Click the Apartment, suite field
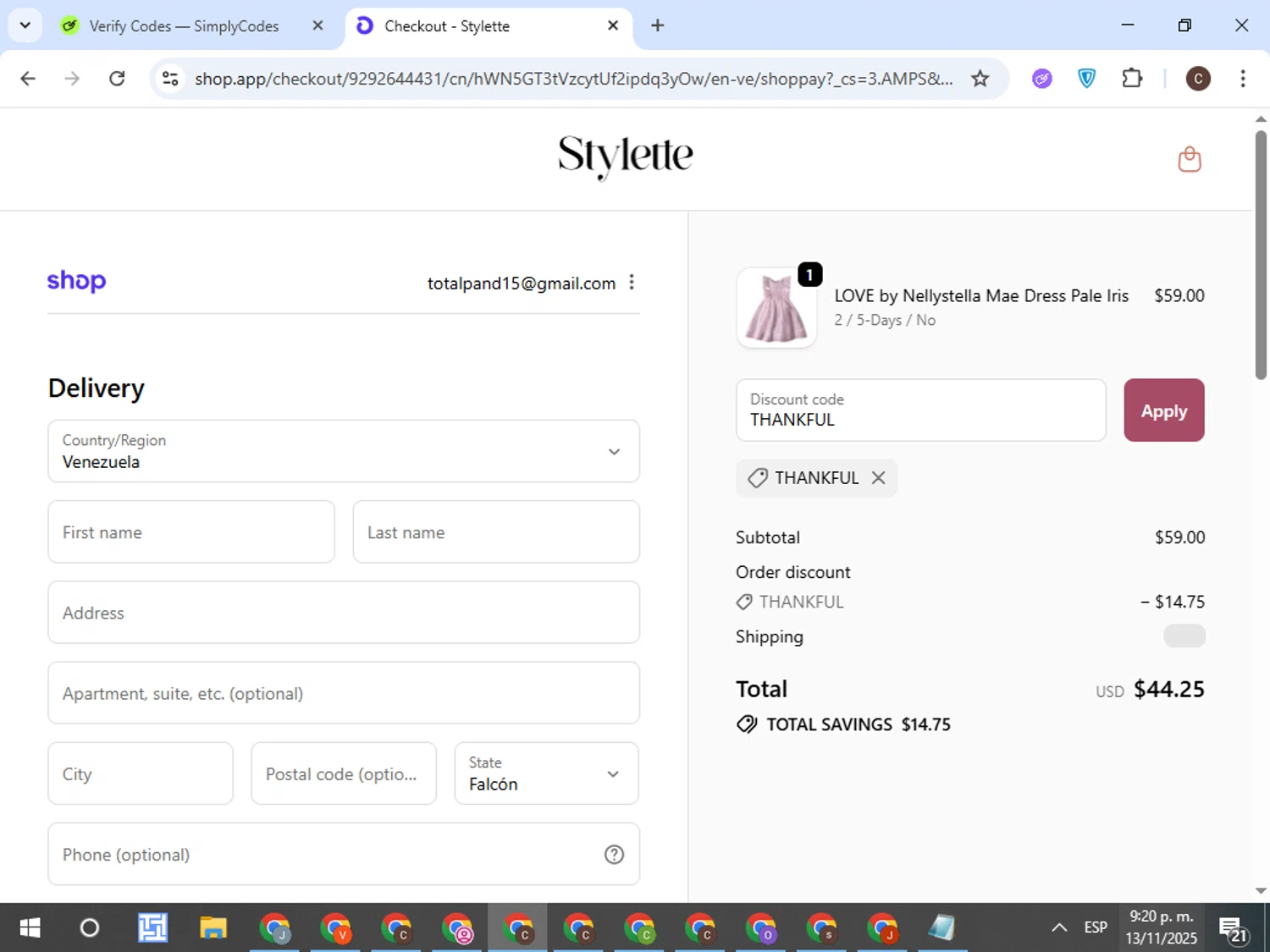 click(344, 693)
